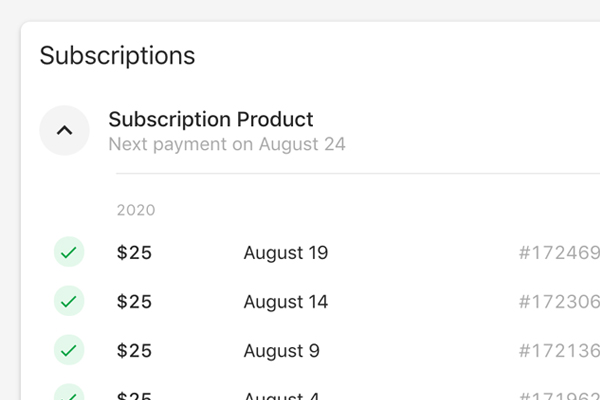Click the $25 amount for August 14
This screenshot has width=600, height=400.
134,302
